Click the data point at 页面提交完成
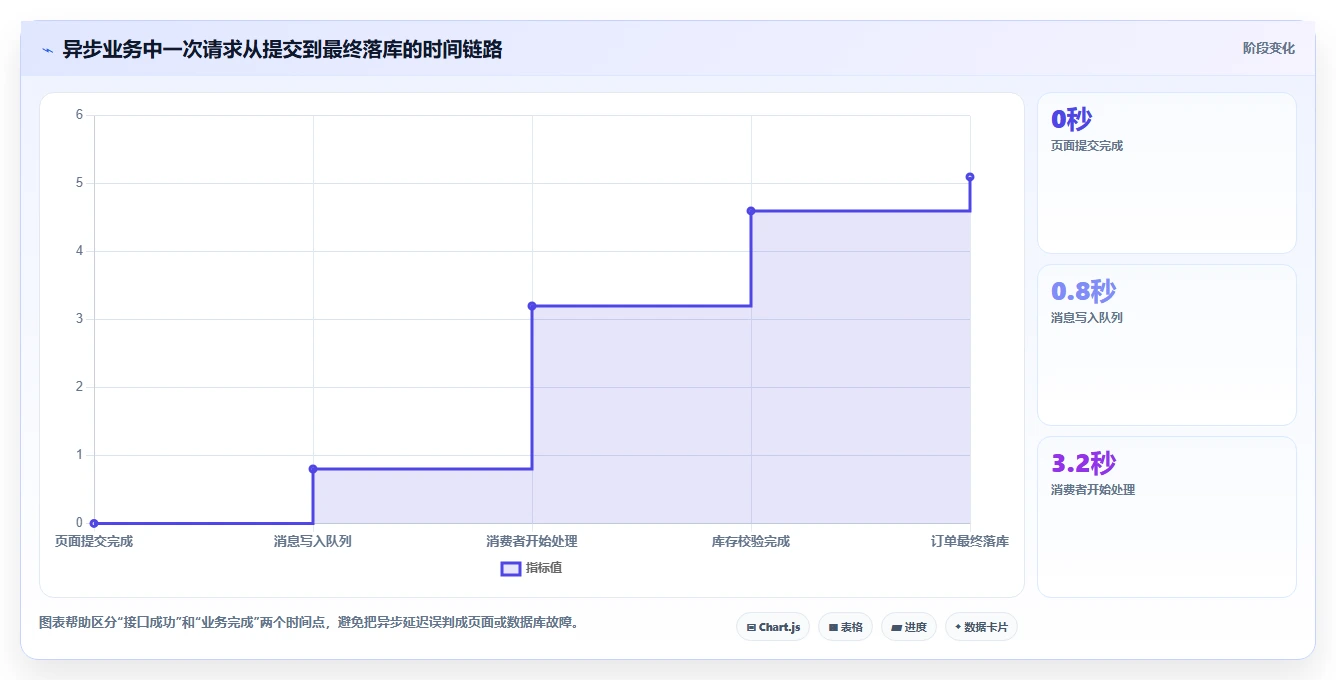The width and height of the screenshot is (1336, 680). pos(94,523)
